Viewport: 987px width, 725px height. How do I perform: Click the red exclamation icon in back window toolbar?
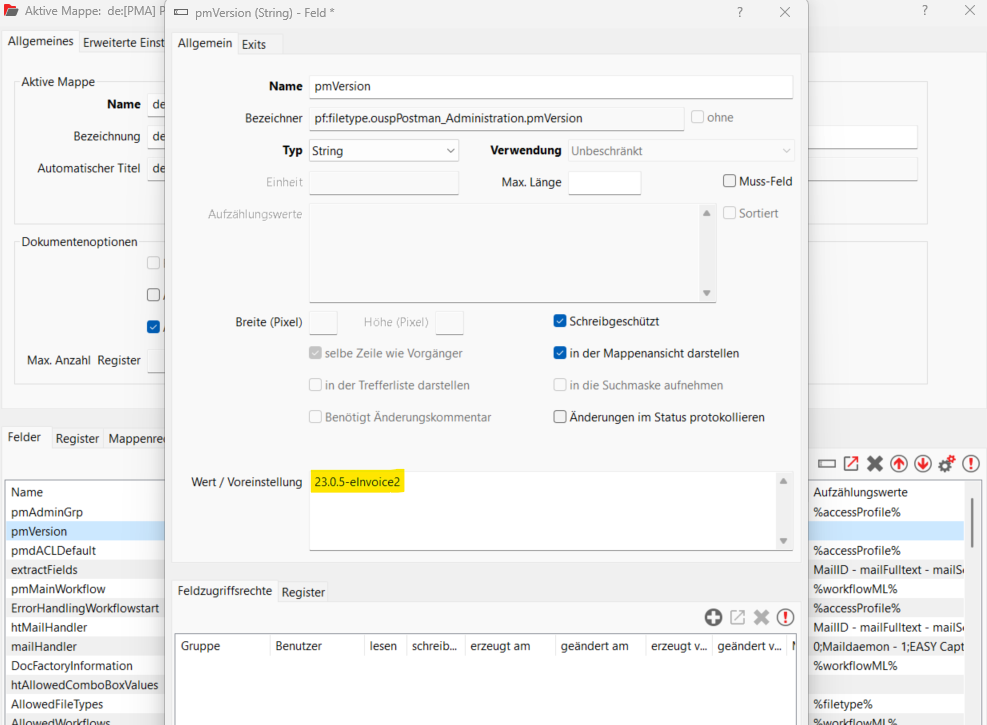971,464
